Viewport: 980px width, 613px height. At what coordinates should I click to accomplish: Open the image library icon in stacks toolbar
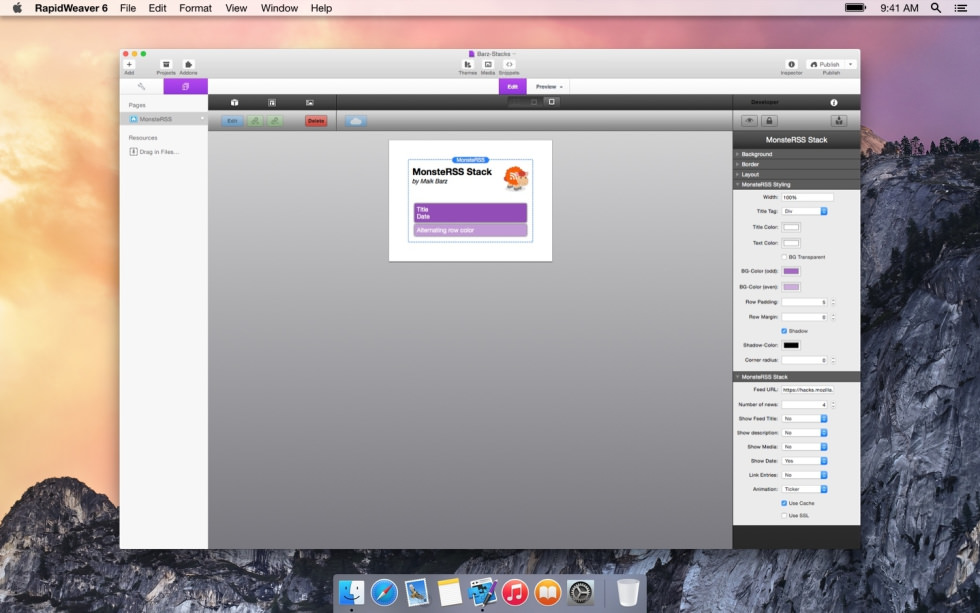309,102
